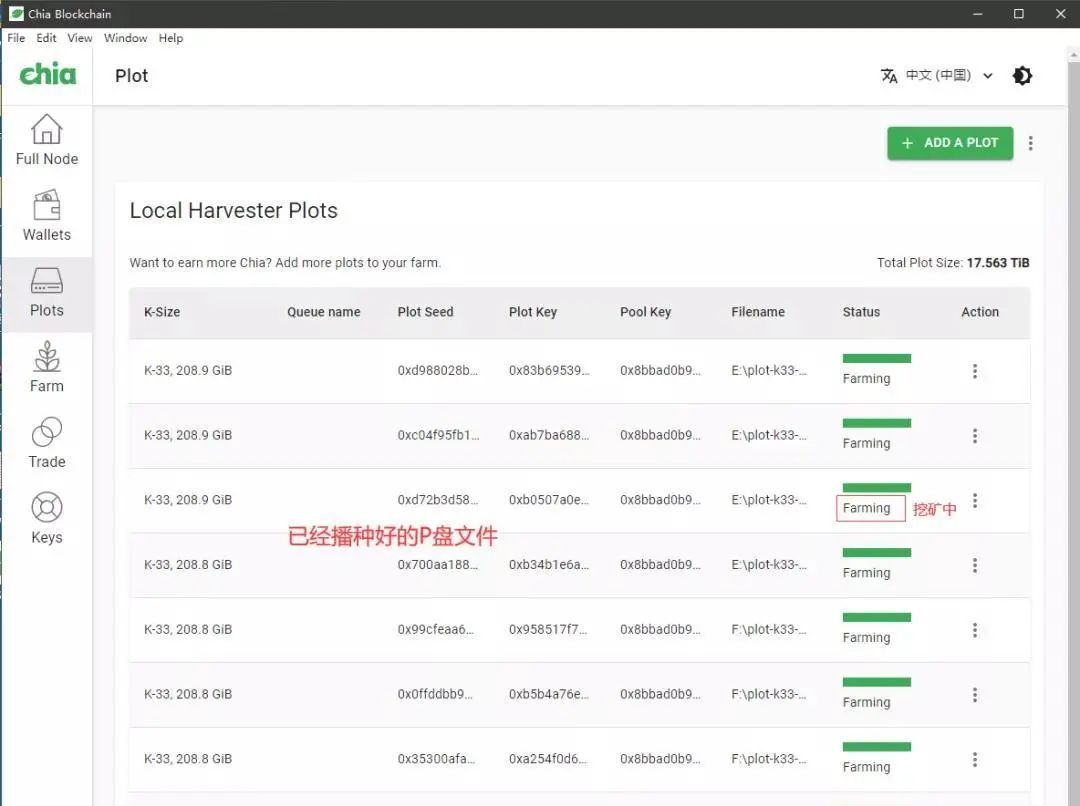
Task: Toggle dark mode theme icon
Action: [1022, 76]
